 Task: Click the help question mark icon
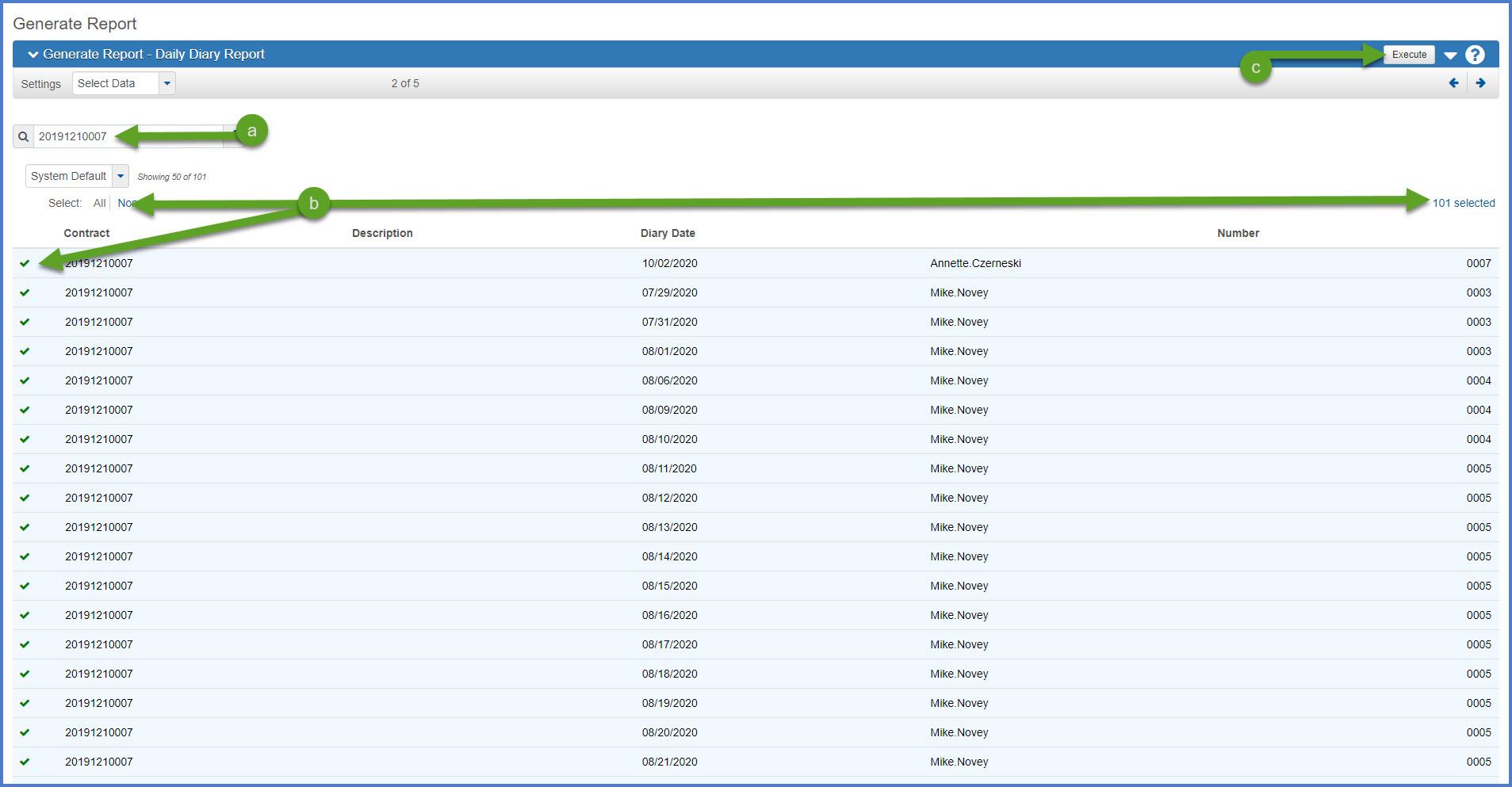[1475, 55]
